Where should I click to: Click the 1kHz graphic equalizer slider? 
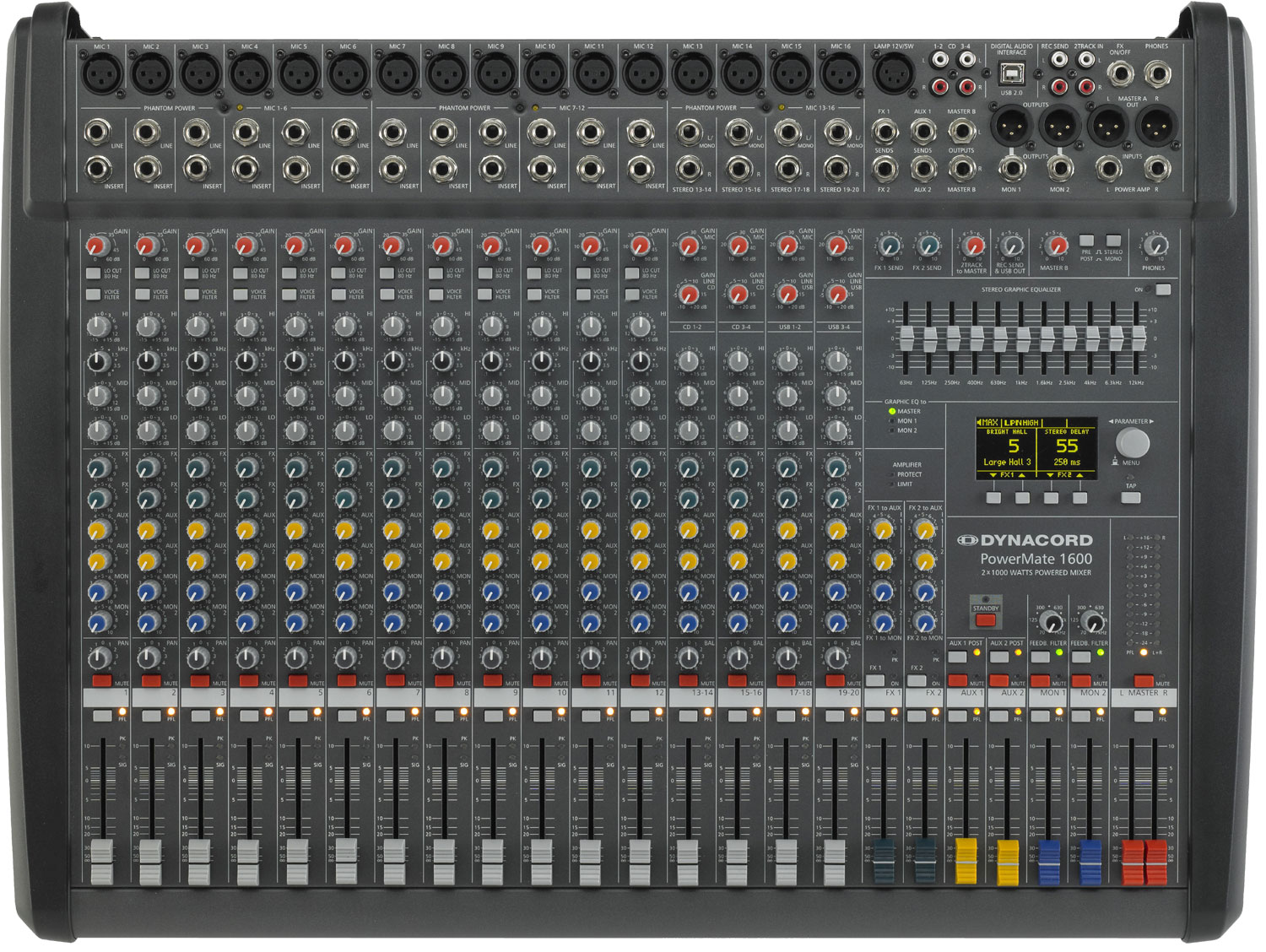pos(1022,338)
